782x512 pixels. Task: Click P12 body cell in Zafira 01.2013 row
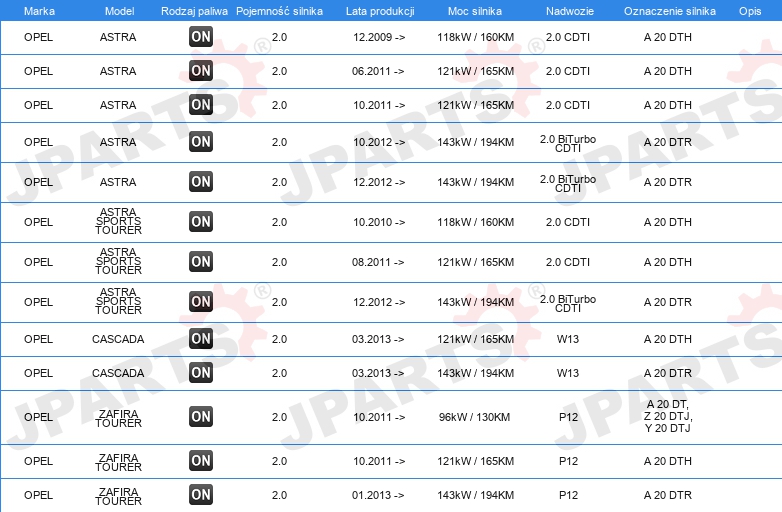(568, 495)
